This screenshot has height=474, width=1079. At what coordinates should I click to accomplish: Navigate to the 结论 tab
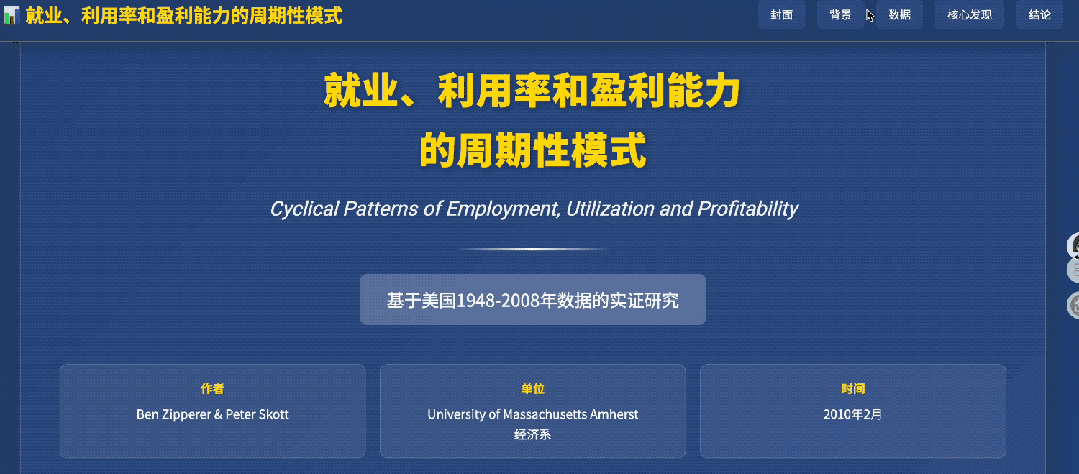(1039, 15)
